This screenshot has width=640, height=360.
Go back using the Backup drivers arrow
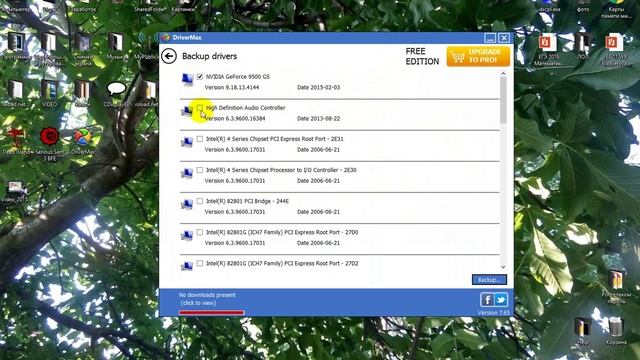tap(169, 56)
